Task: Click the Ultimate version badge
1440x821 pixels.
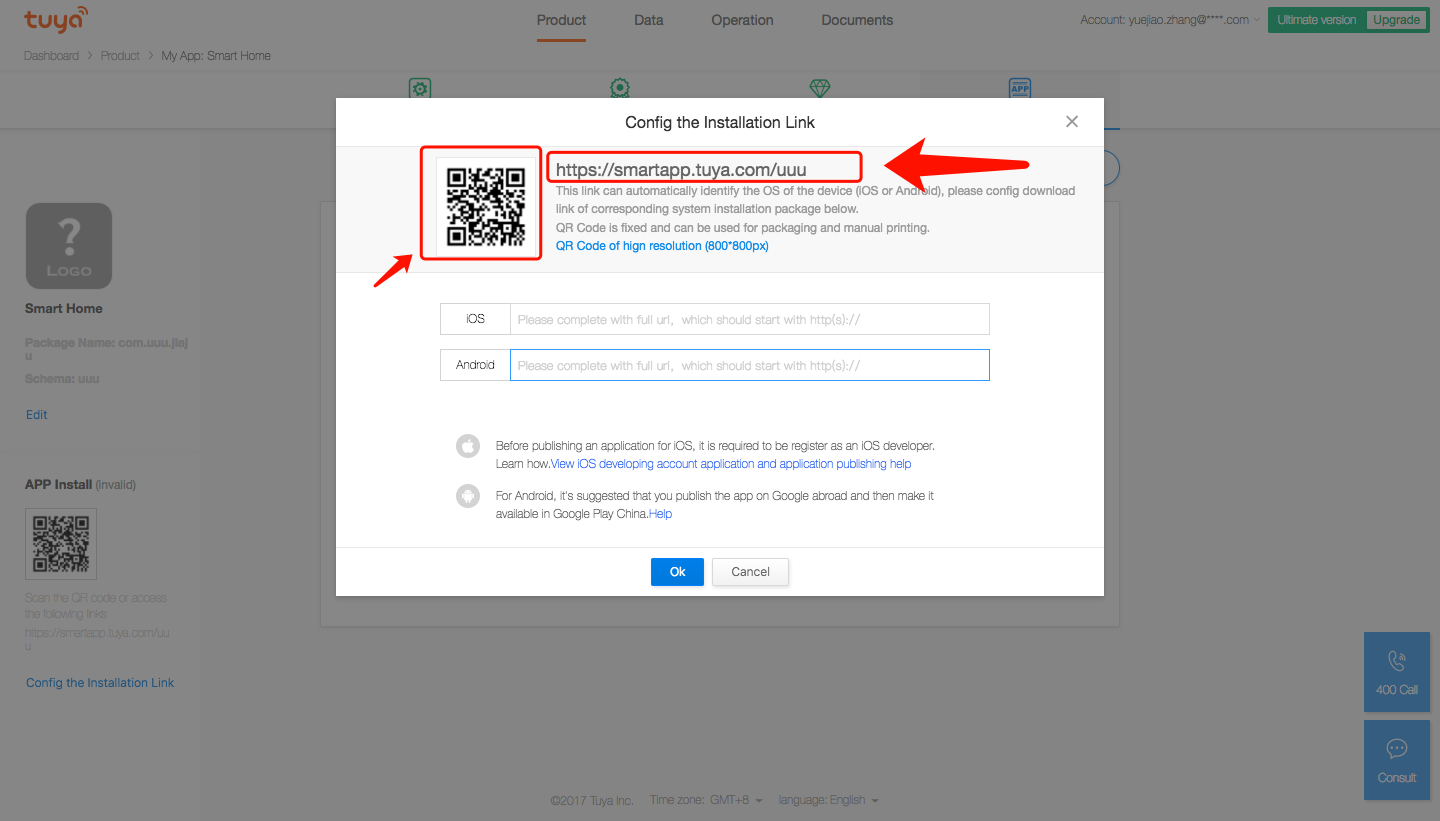Action: (1317, 20)
